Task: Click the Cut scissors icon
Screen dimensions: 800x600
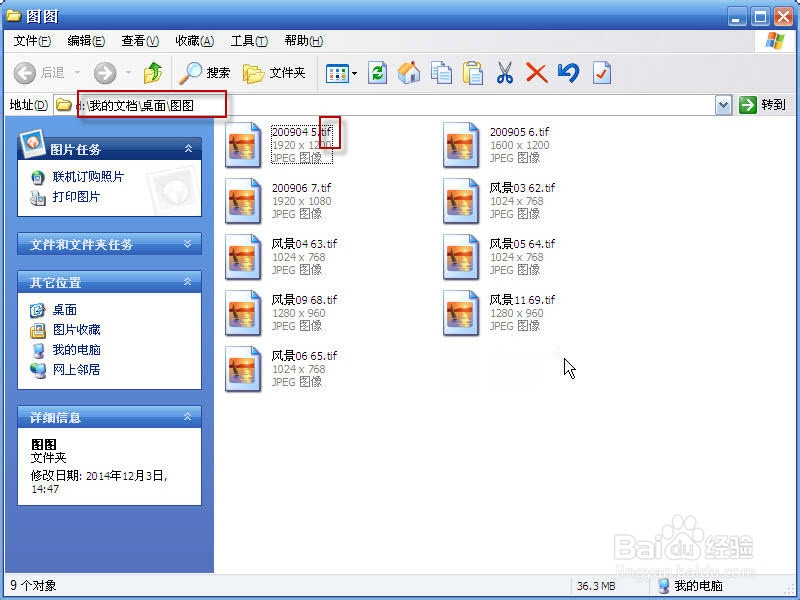Action: tap(505, 72)
